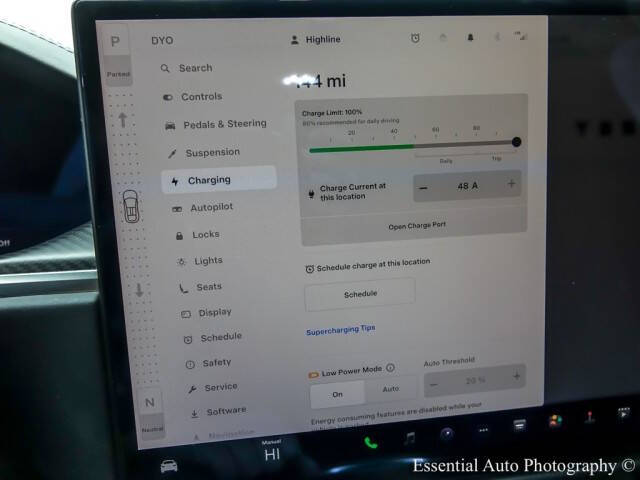The image size is (640, 480).
Task: Tap the car icon in bottom bar
Action: pyautogui.click(x=169, y=465)
